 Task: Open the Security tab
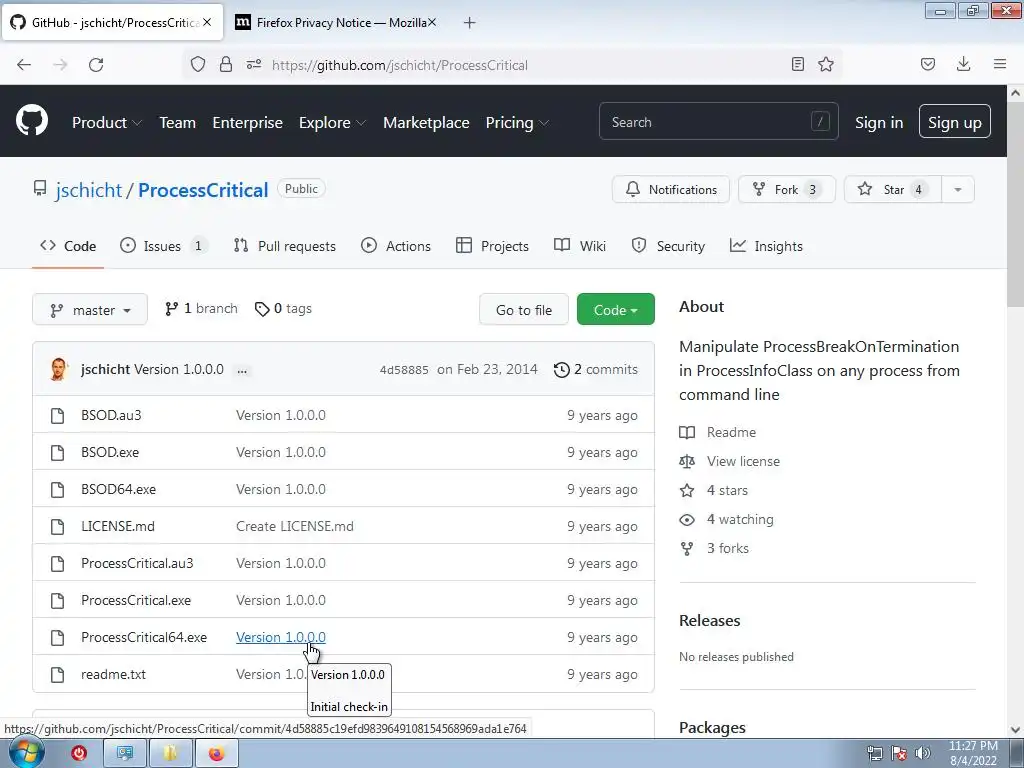[668, 246]
